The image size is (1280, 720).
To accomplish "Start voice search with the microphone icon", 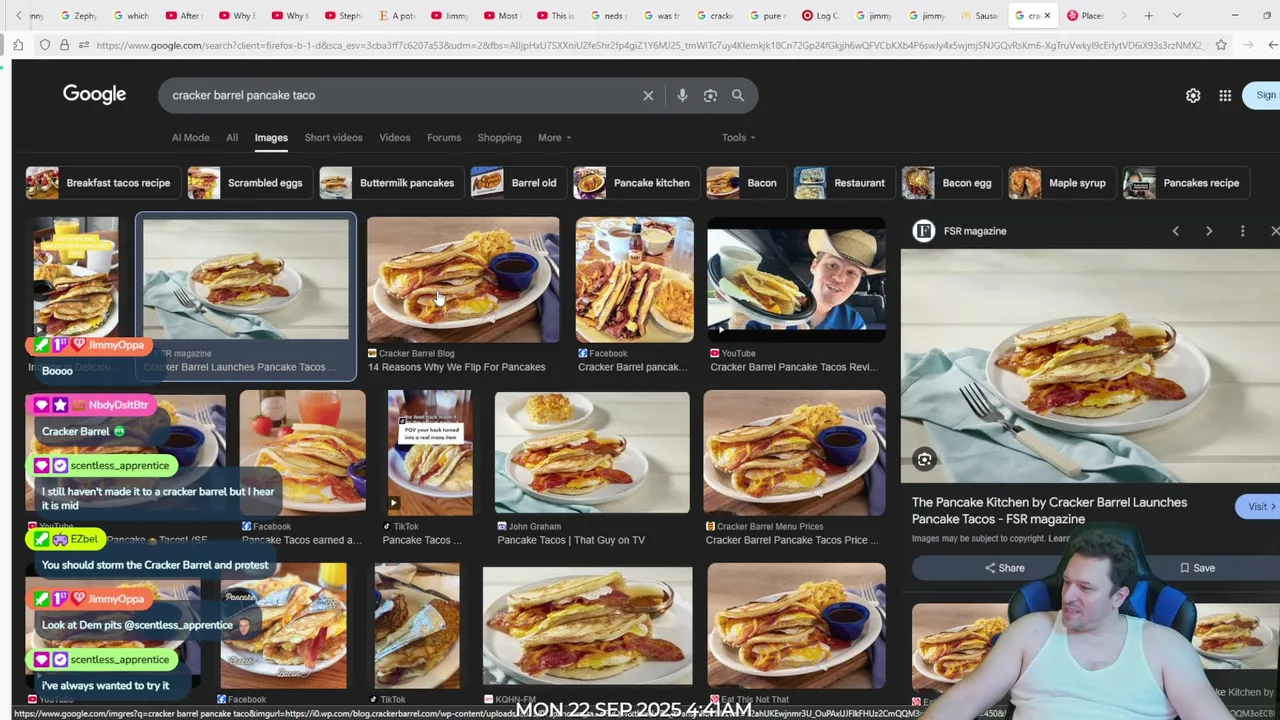I will click(682, 96).
